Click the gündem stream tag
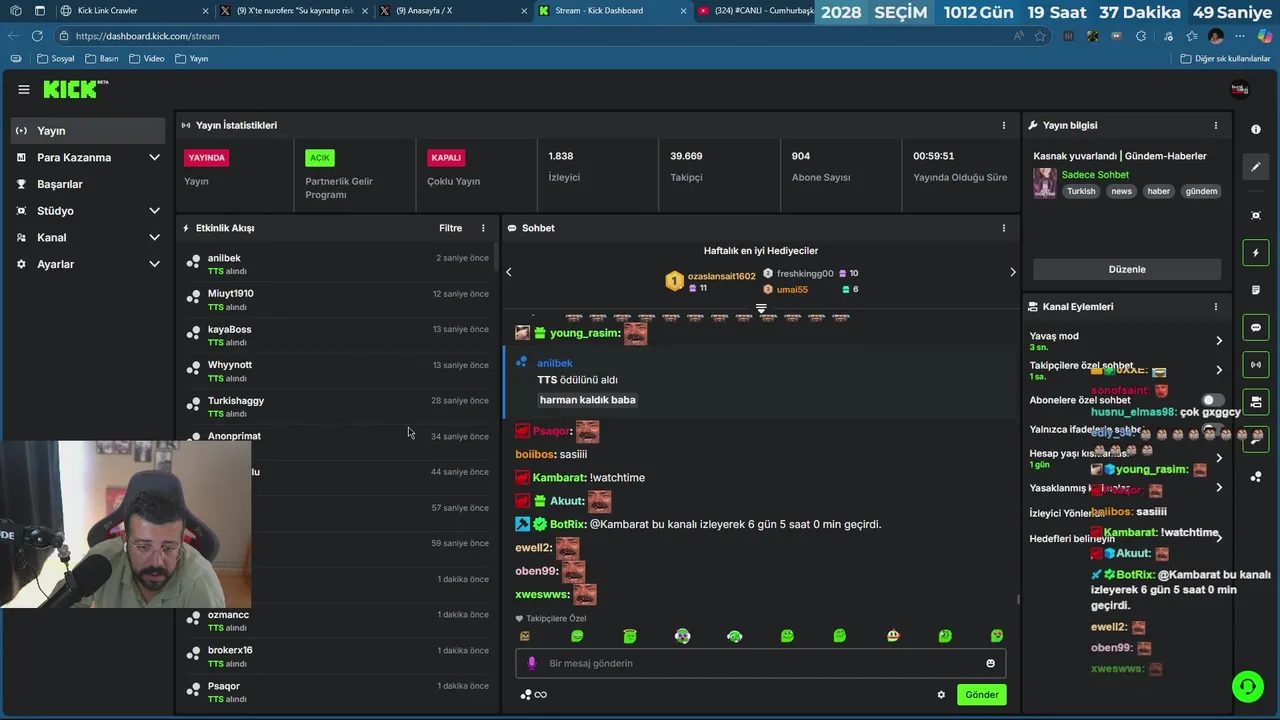This screenshot has height=720, width=1280. pos(1201,191)
